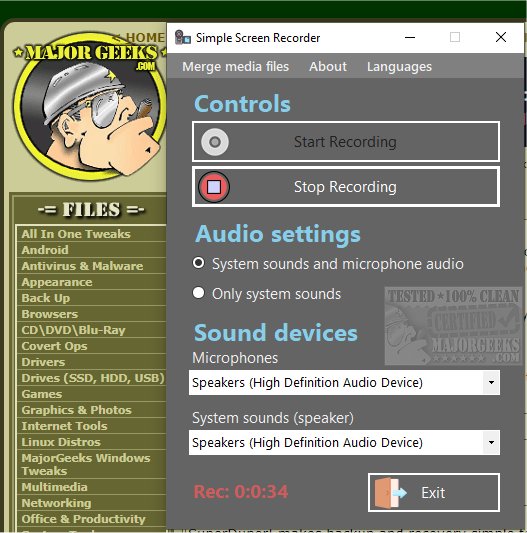Open the Antivirus & Malware category link

coord(82,266)
